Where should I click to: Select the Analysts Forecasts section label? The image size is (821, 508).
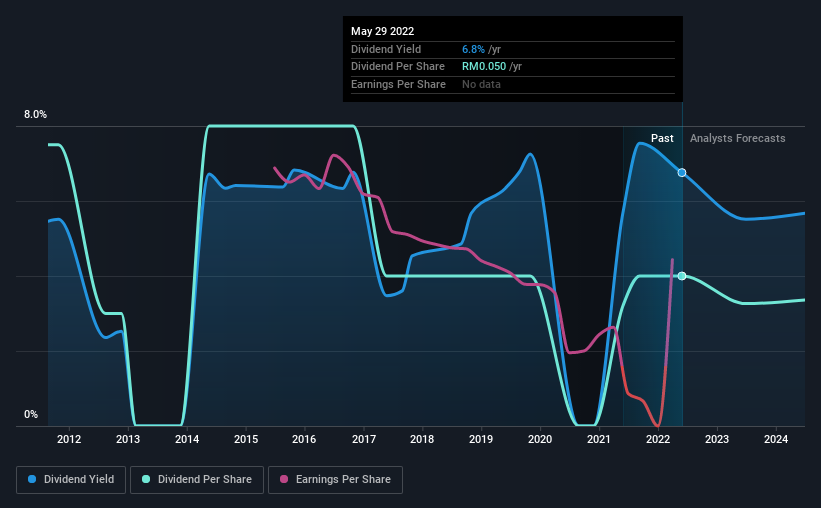coord(737,138)
